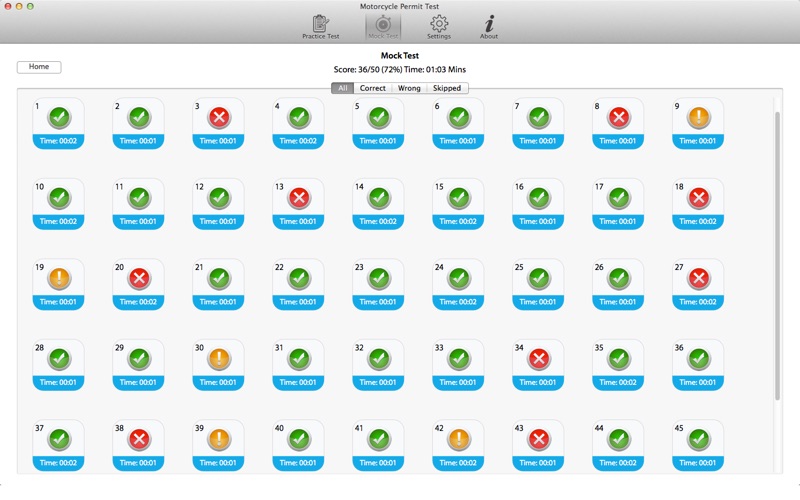
Task: Open question 38 red cross card
Action: [138, 446]
